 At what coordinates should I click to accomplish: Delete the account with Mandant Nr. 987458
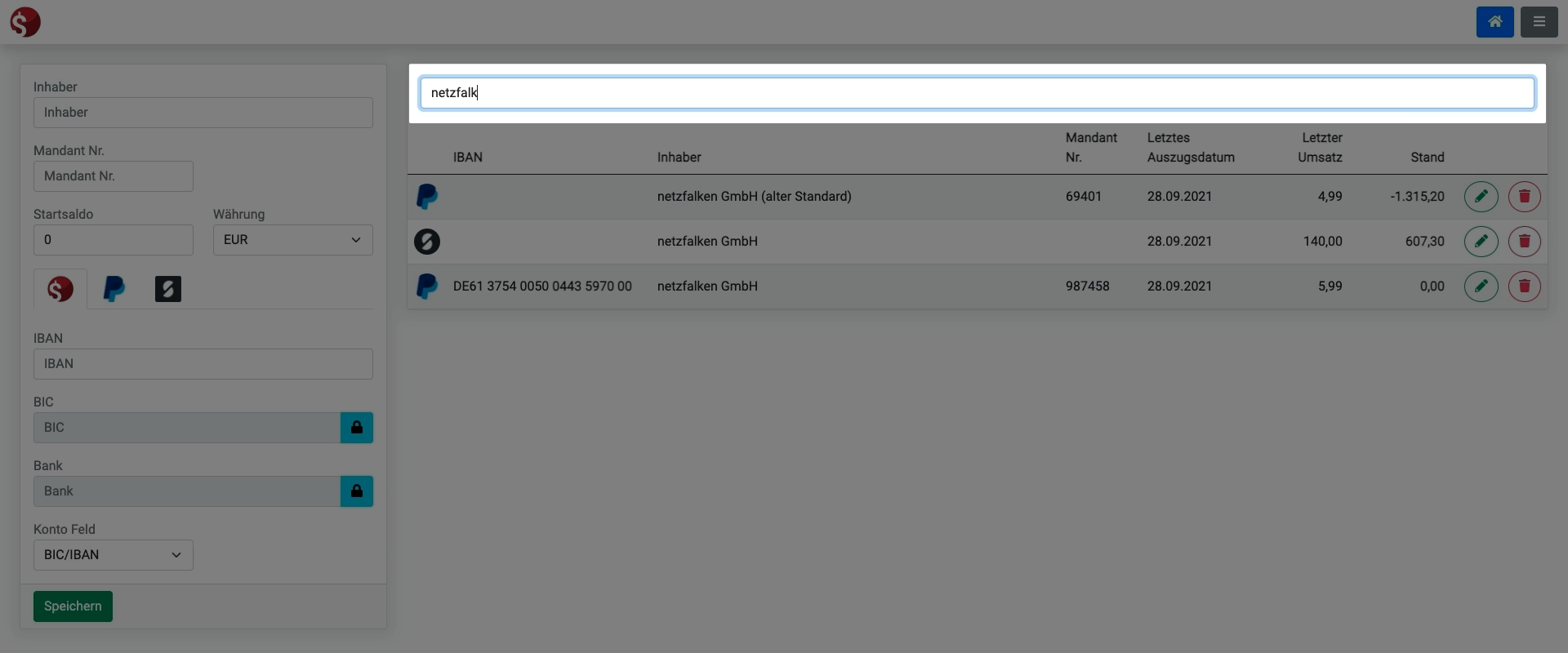pyautogui.click(x=1524, y=287)
